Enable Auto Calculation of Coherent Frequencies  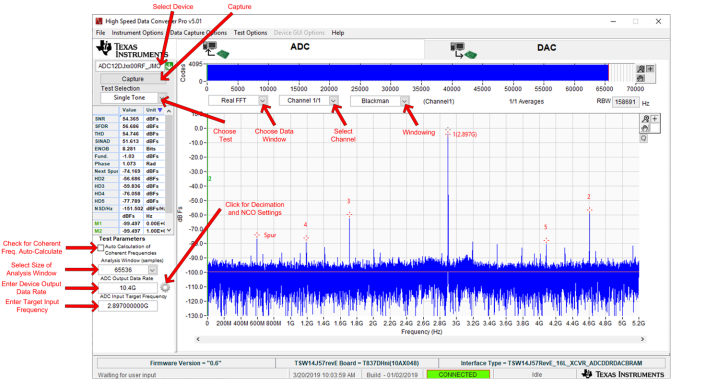pyautogui.click(x=100, y=247)
